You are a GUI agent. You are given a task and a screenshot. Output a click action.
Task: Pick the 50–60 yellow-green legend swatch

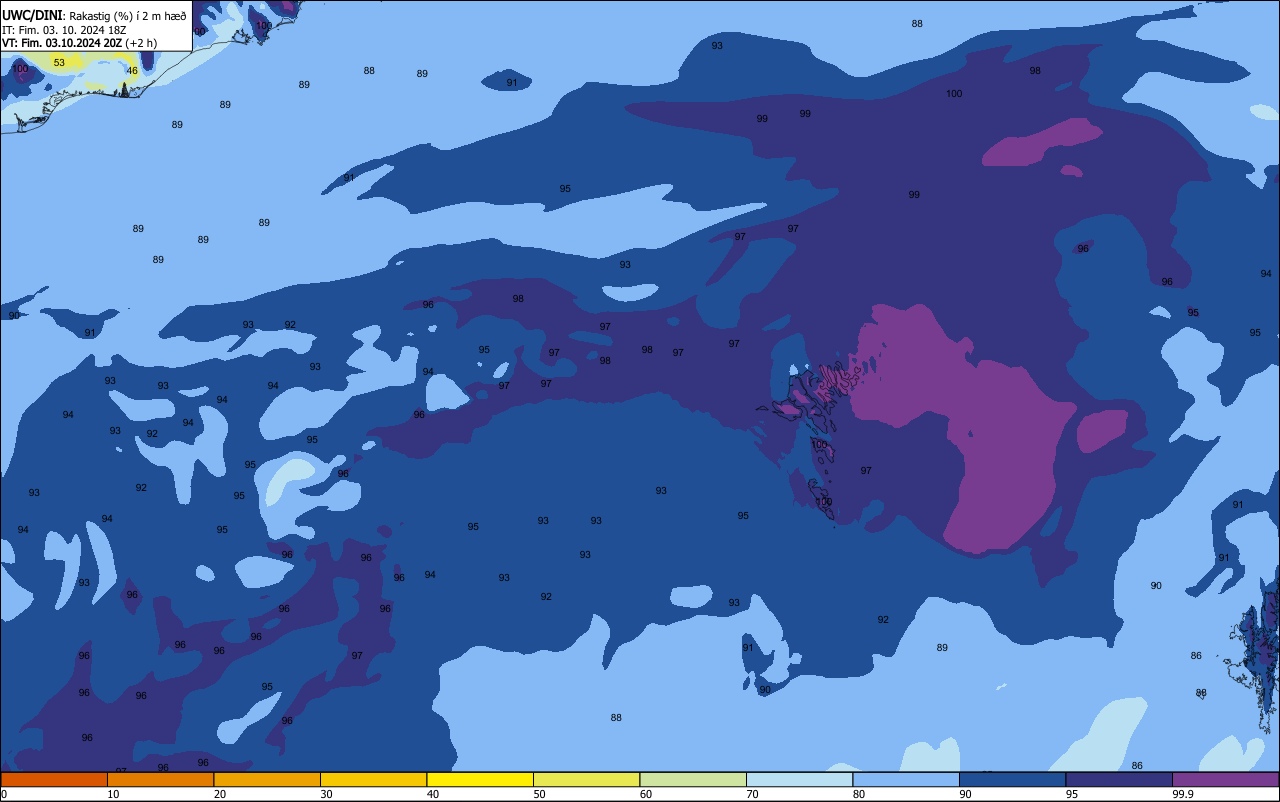[586, 779]
